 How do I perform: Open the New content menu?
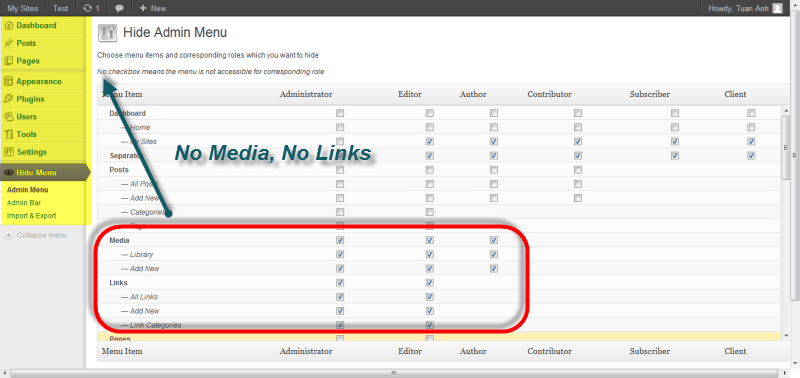[153, 8]
